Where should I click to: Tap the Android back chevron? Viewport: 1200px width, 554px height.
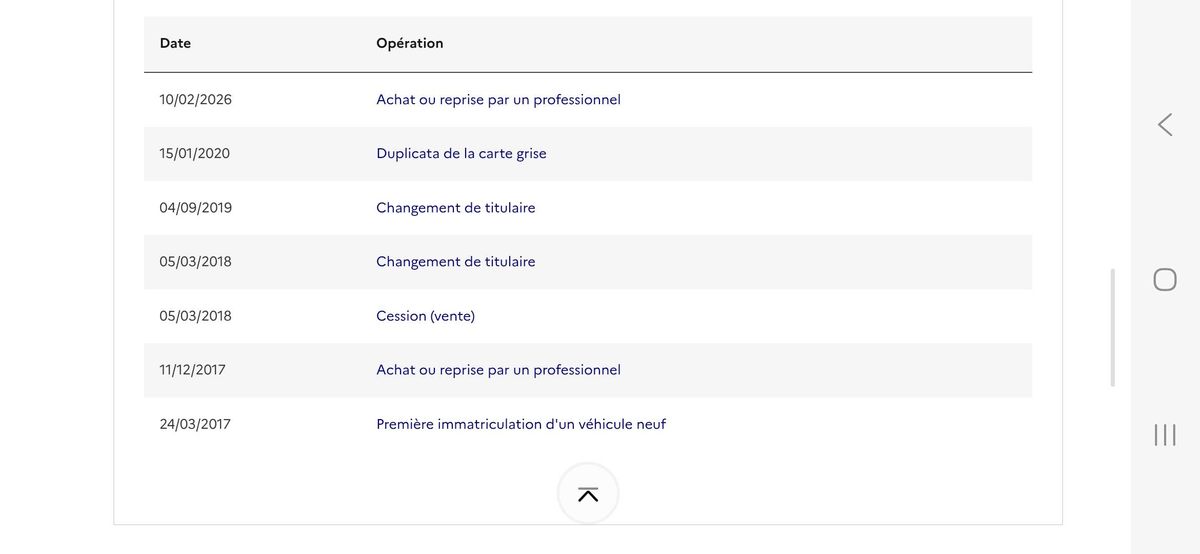[1165, 125]
